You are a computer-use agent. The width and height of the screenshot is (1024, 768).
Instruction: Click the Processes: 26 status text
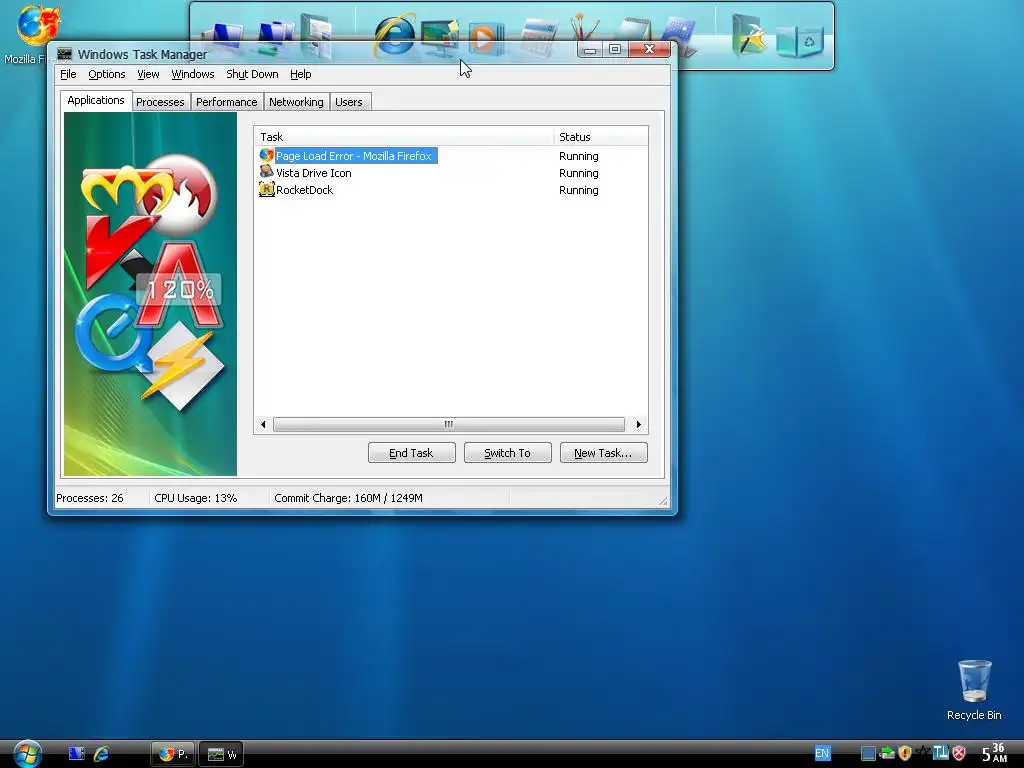(x=89, y=498)
